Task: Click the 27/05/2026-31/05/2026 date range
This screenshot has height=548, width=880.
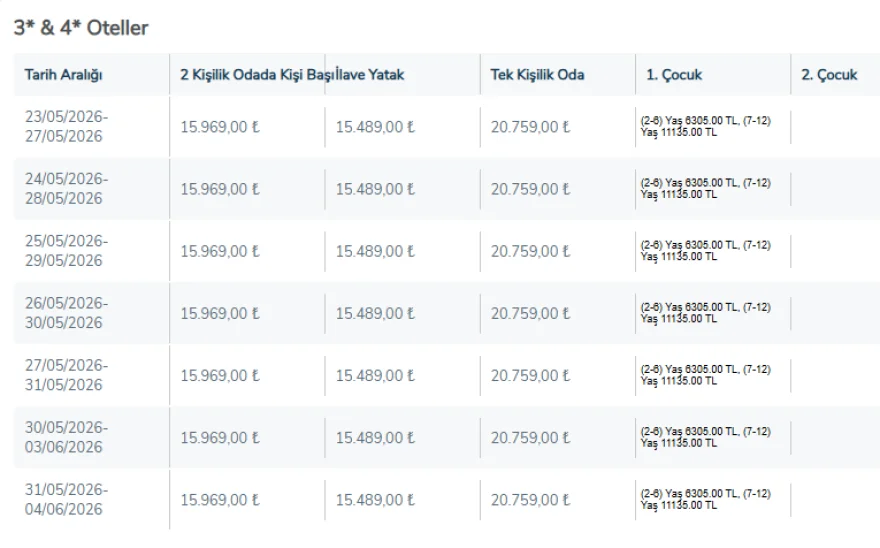Action: pos(67,374)
